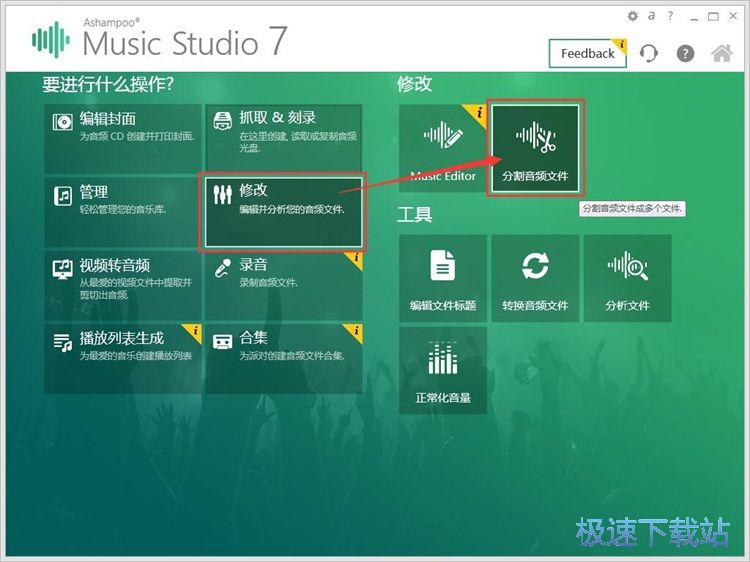The width and height of the screenshot is (750, 562).
Task: Click the microphone icon beside 录音
Action: [222, 268]
